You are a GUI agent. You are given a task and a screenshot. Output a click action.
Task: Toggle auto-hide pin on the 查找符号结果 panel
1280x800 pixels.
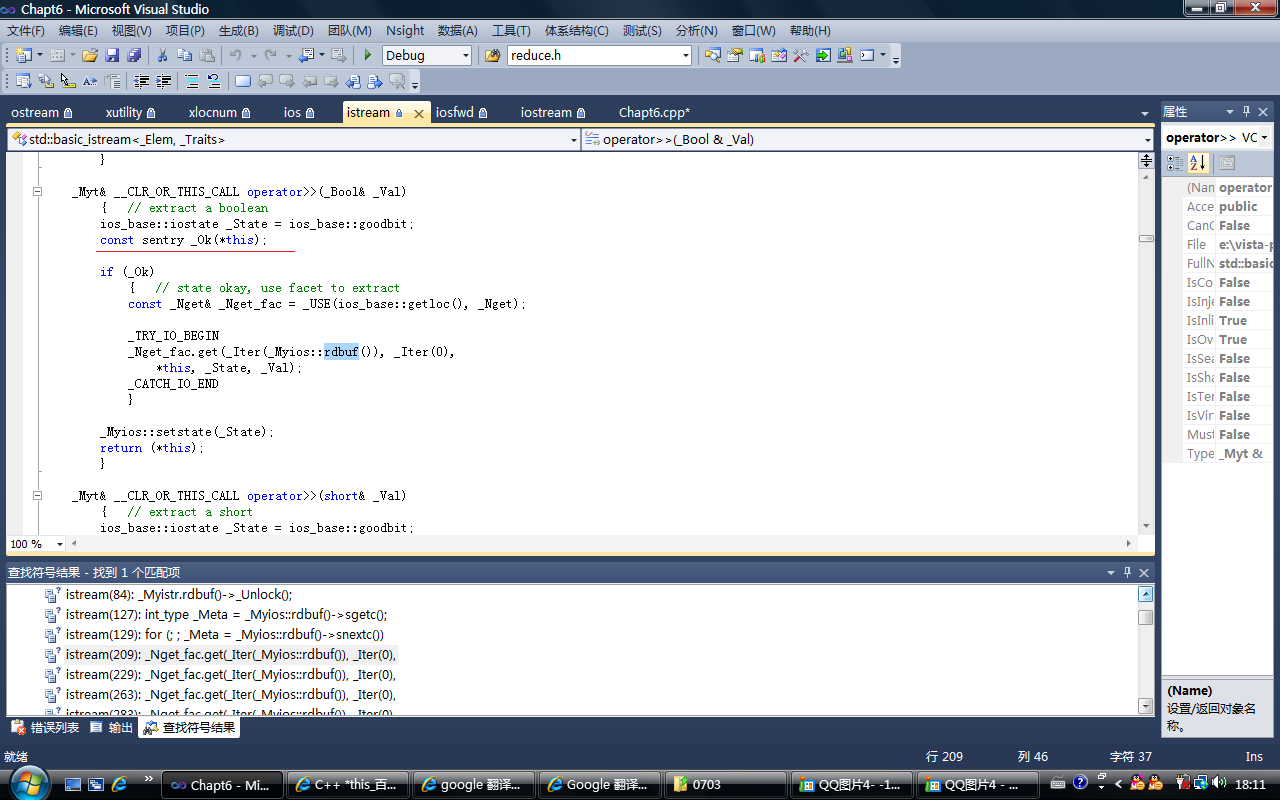(x=1127, y=572)
